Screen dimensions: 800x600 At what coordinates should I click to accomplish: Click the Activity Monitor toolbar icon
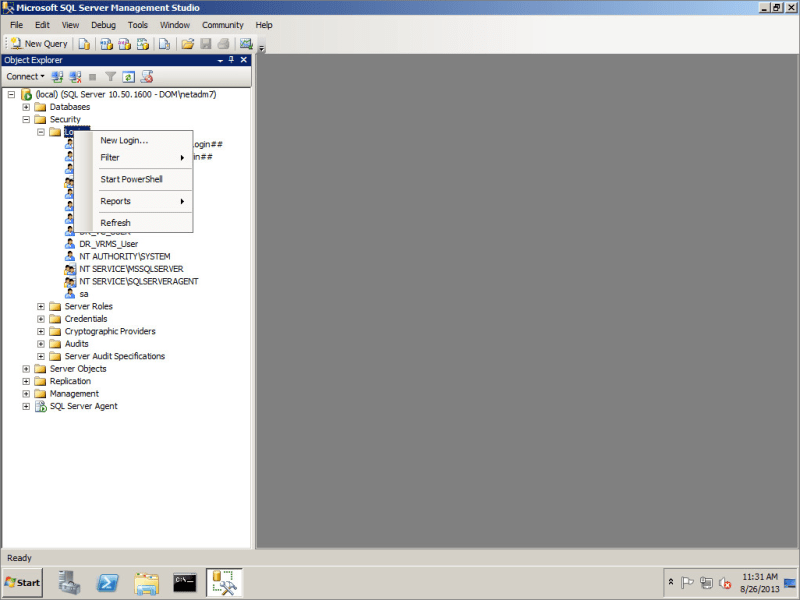coord(246,44)
